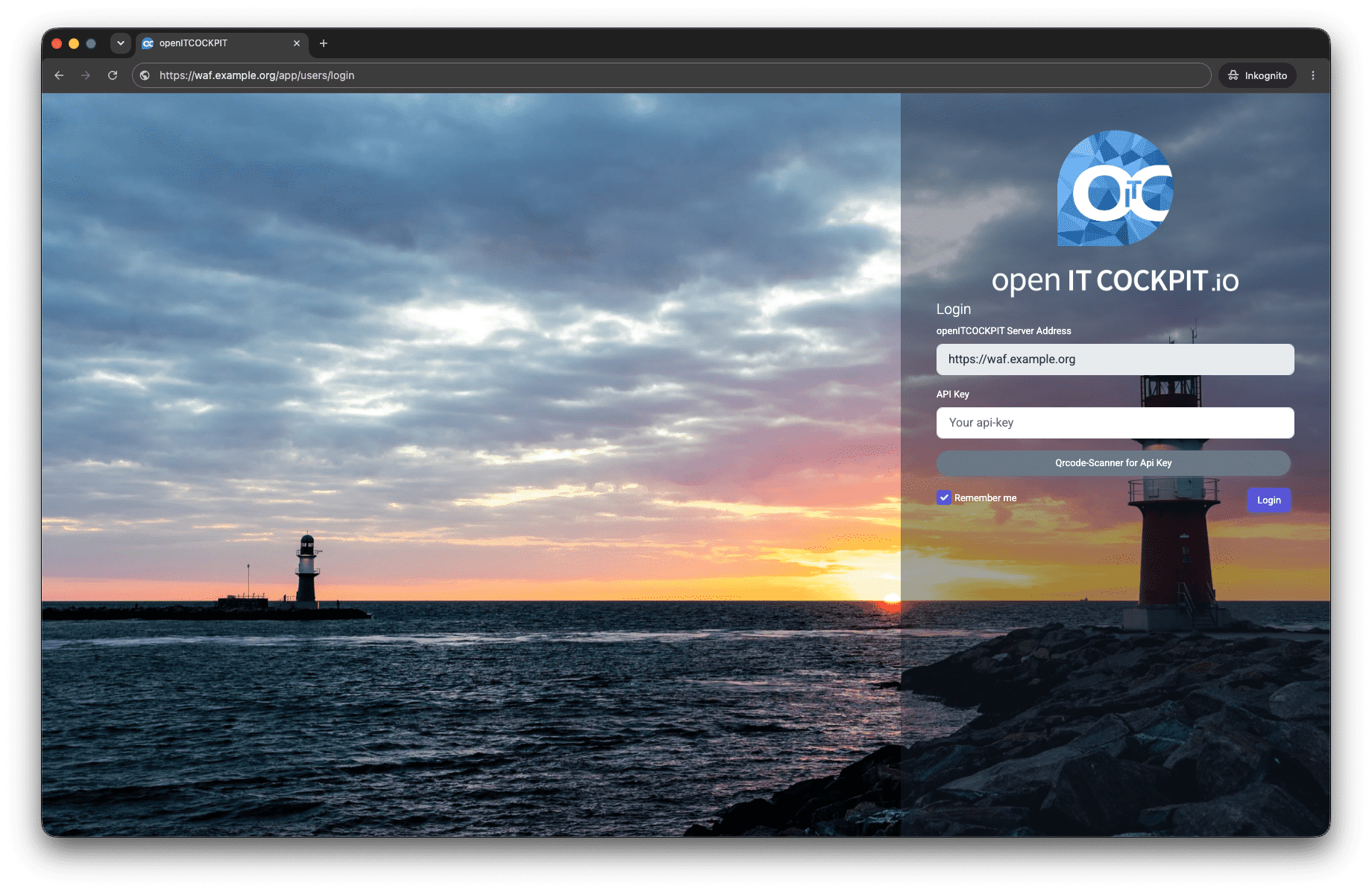Click the 'API Key' field label
The width and height of the screenshot is (1372, 892).
click(953, 395)
